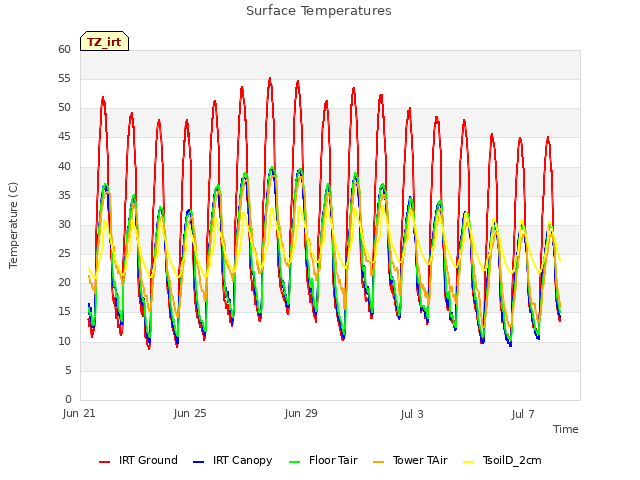This screenshot has height=480, width=640.
Task: Click the 10 y-axis tick label
Action: pyautogui.click(x=64, y=342)
